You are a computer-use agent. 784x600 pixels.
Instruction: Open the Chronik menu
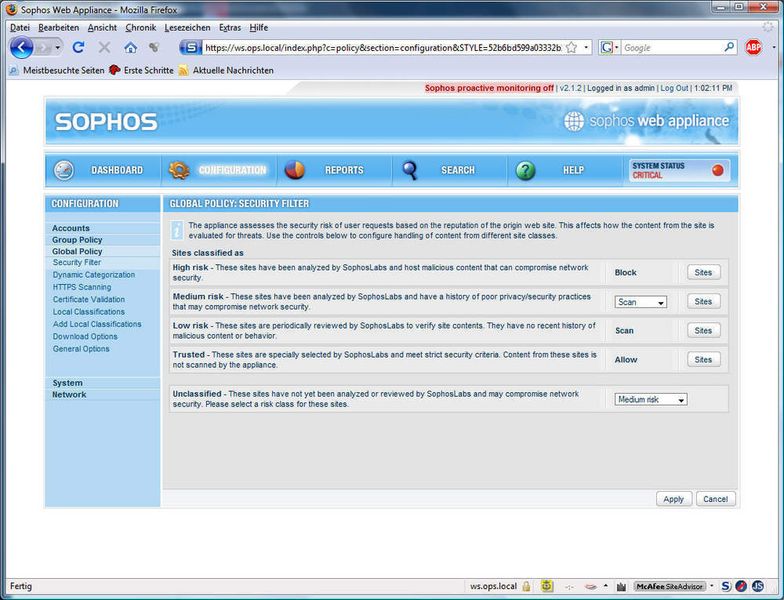140,28
